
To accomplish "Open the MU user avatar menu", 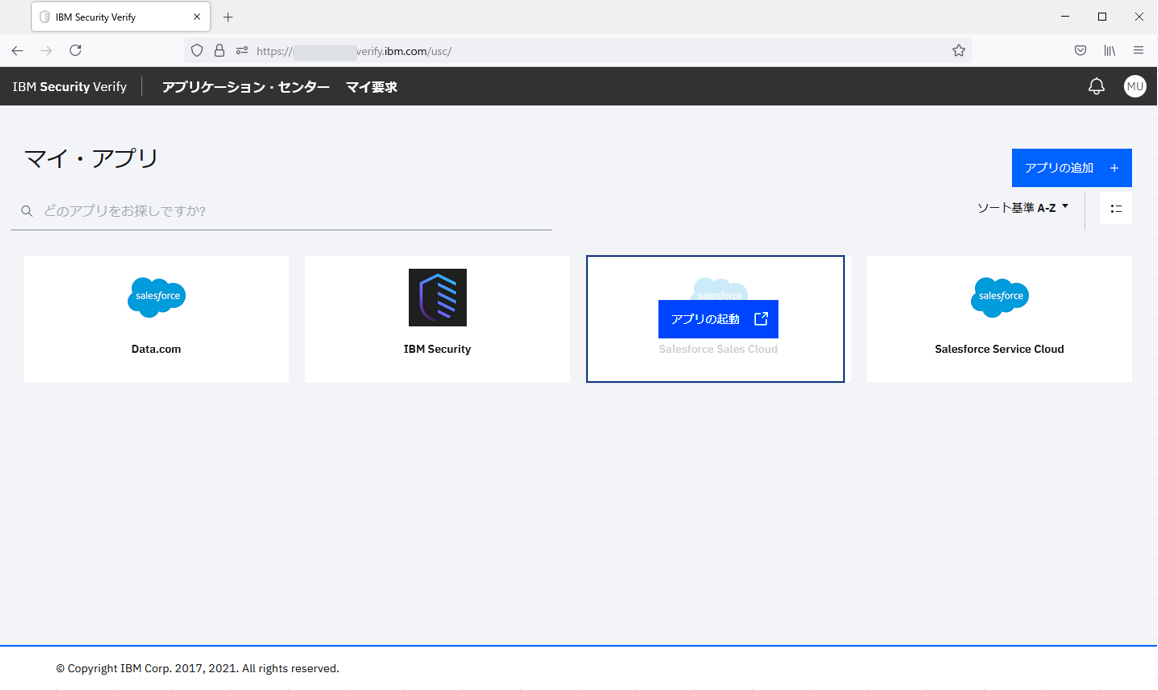I will coord(1134,86).
